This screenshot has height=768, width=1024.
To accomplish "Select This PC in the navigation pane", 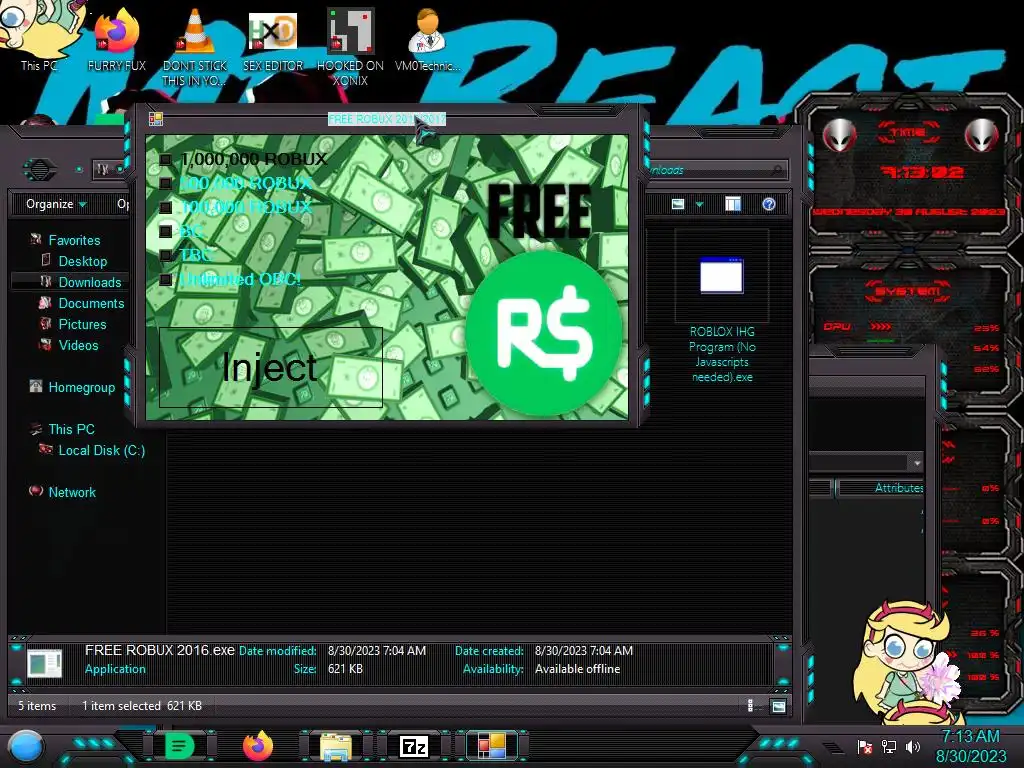I will 71,429.
